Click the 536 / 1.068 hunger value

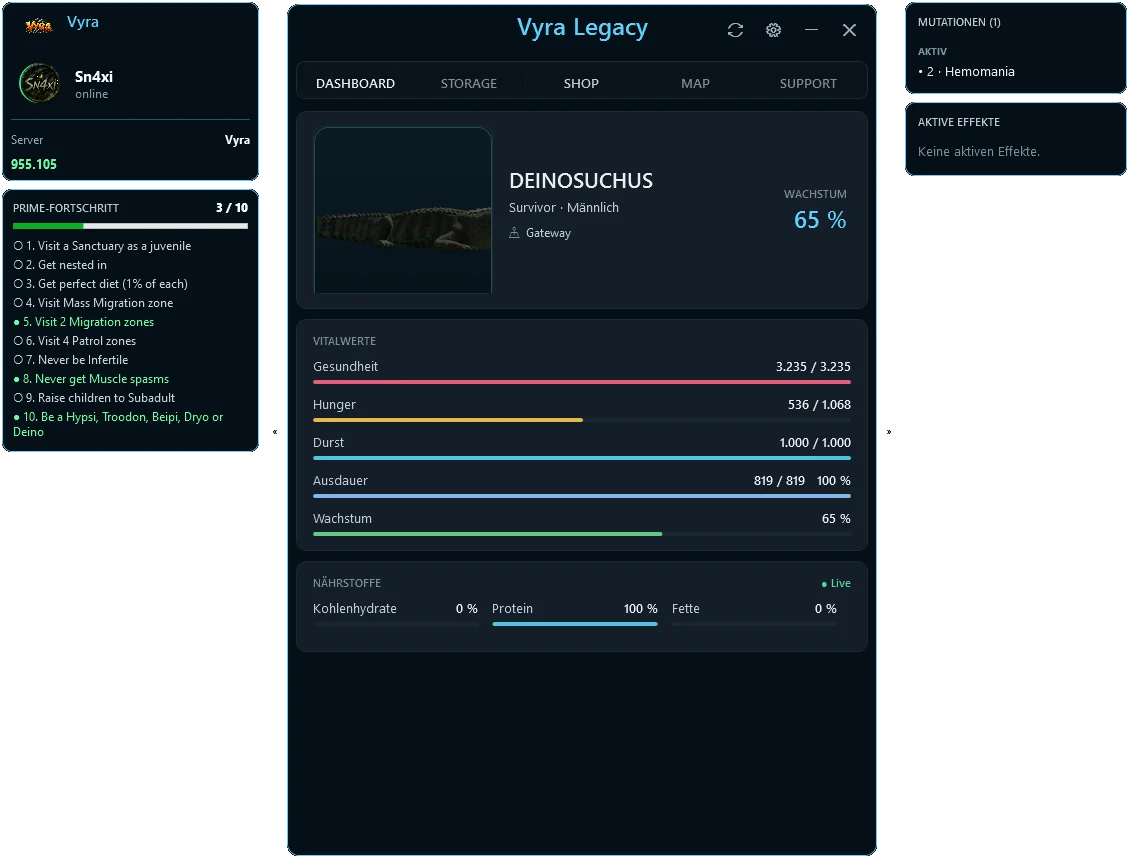pyautogui.click(x=819, y=405)
